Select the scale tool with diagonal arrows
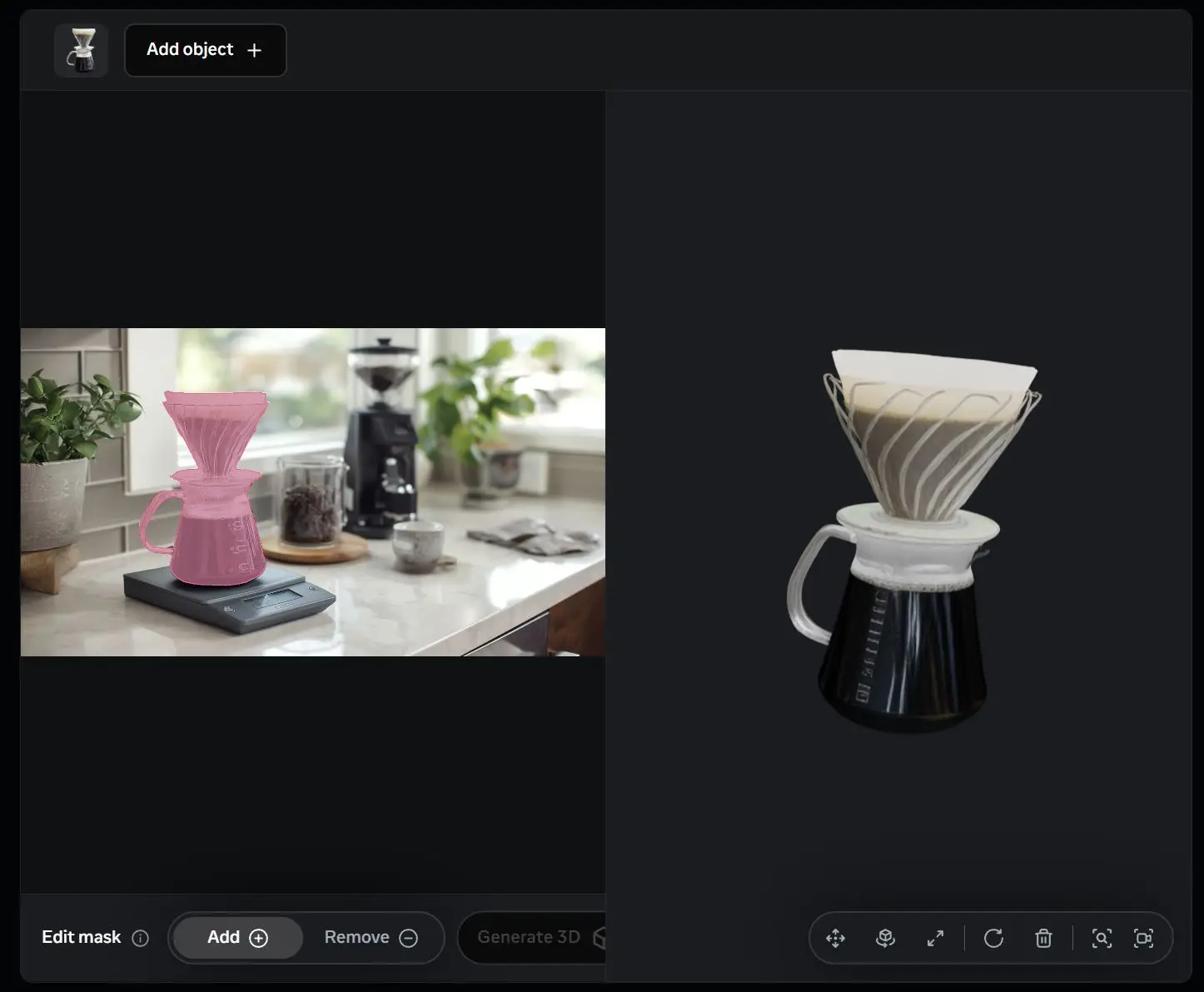 [x=935, y=939]
